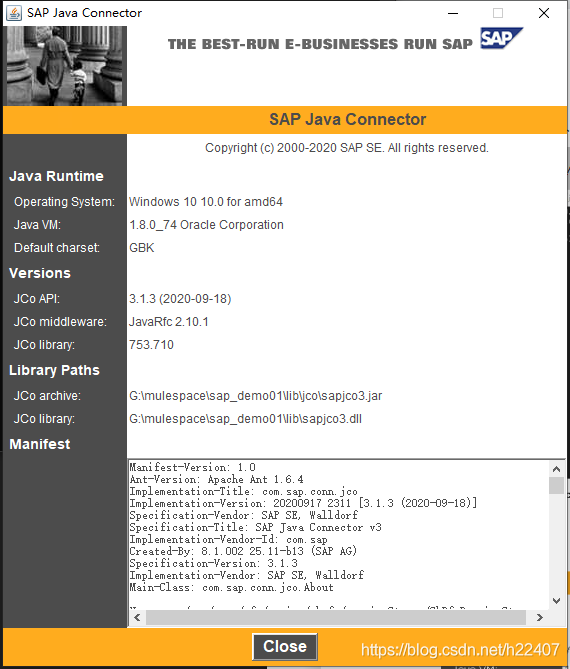570x669 pixels.
Task: Click manifest horizontal scrollbar left arrow
Action: pyautogui.click(x=137, y=617)
